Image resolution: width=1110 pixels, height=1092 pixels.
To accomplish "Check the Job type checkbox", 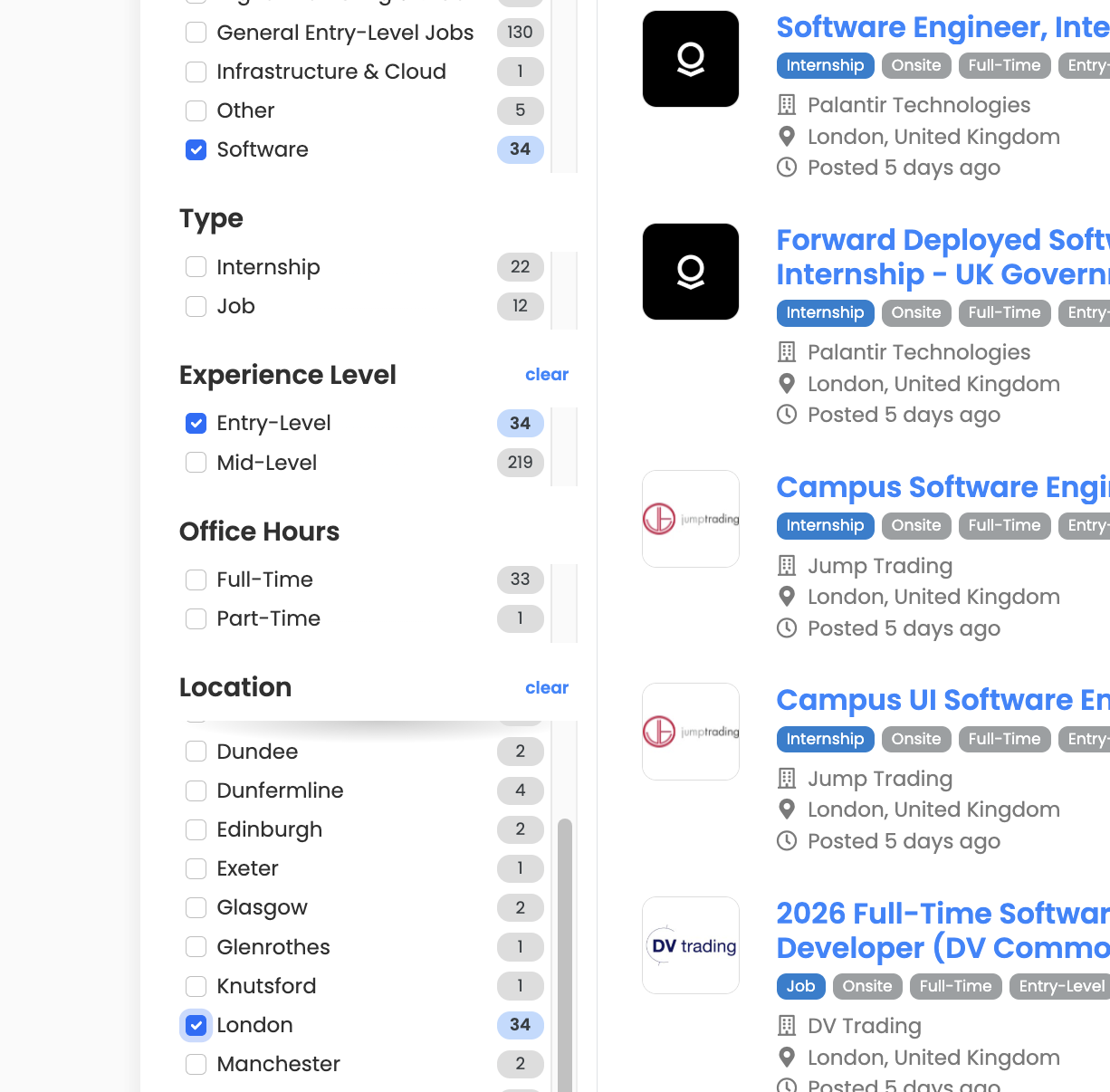I will coord(196,306).
